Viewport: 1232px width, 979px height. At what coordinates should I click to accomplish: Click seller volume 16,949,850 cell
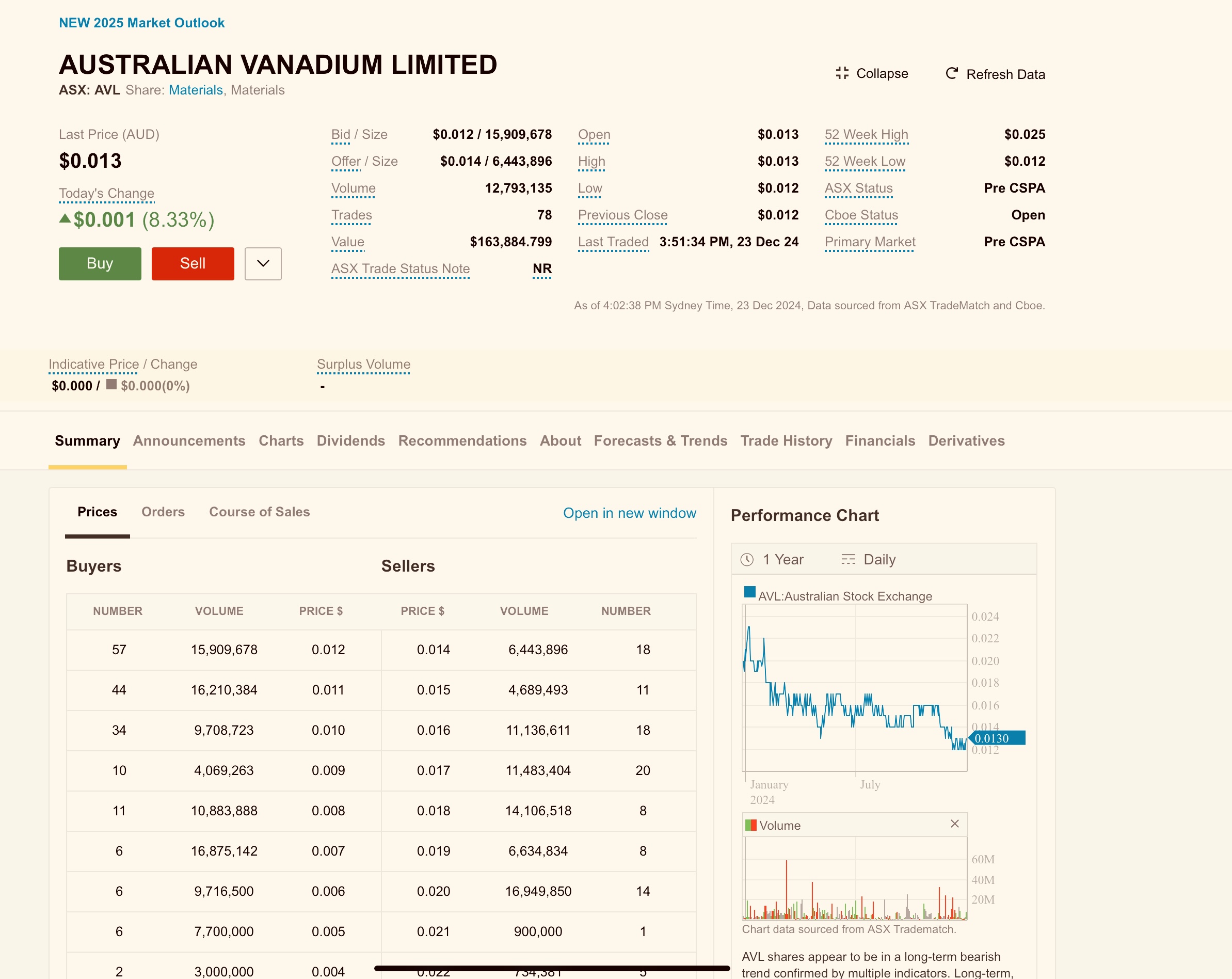pos(538,892)
